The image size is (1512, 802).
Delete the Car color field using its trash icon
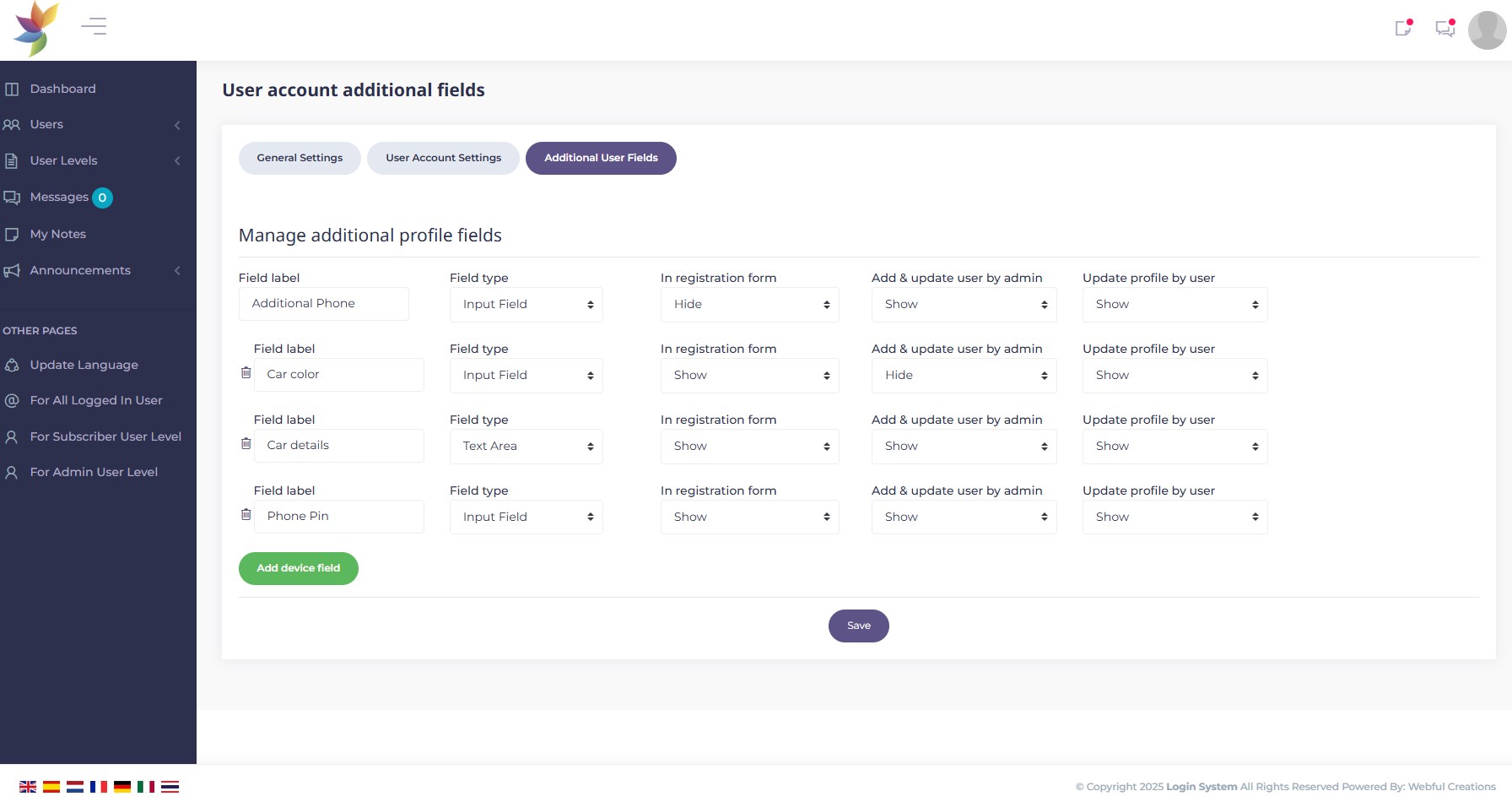tap(246, 372)
